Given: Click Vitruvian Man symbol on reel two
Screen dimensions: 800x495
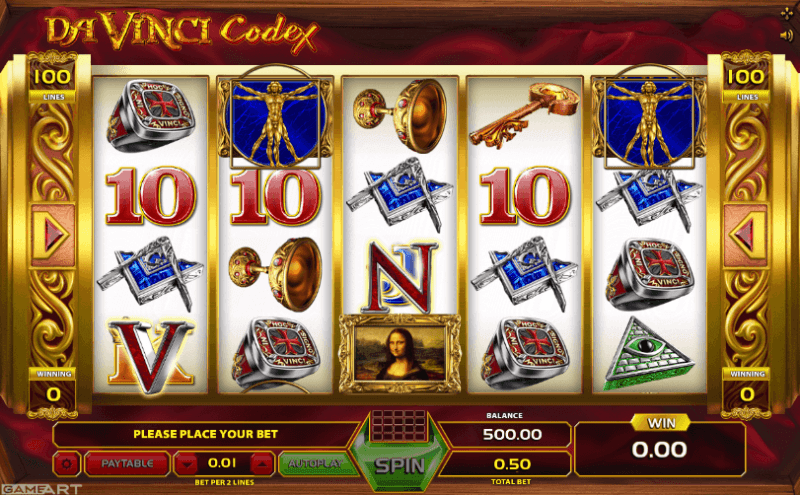Looking at the screenshot, I should pyautogui.click(x=276, y=120).
